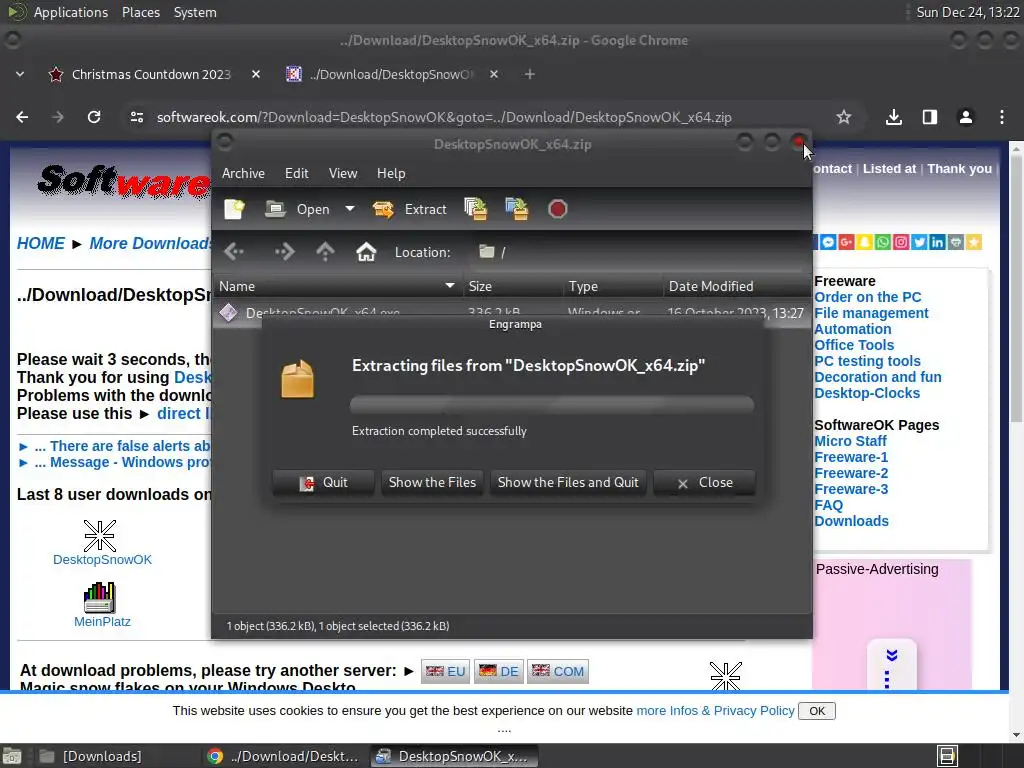1024x768 pixels.
Task: Expand the Open recent archives dropdown arrow
Action: pyautogui.click(x=350, y=209)
